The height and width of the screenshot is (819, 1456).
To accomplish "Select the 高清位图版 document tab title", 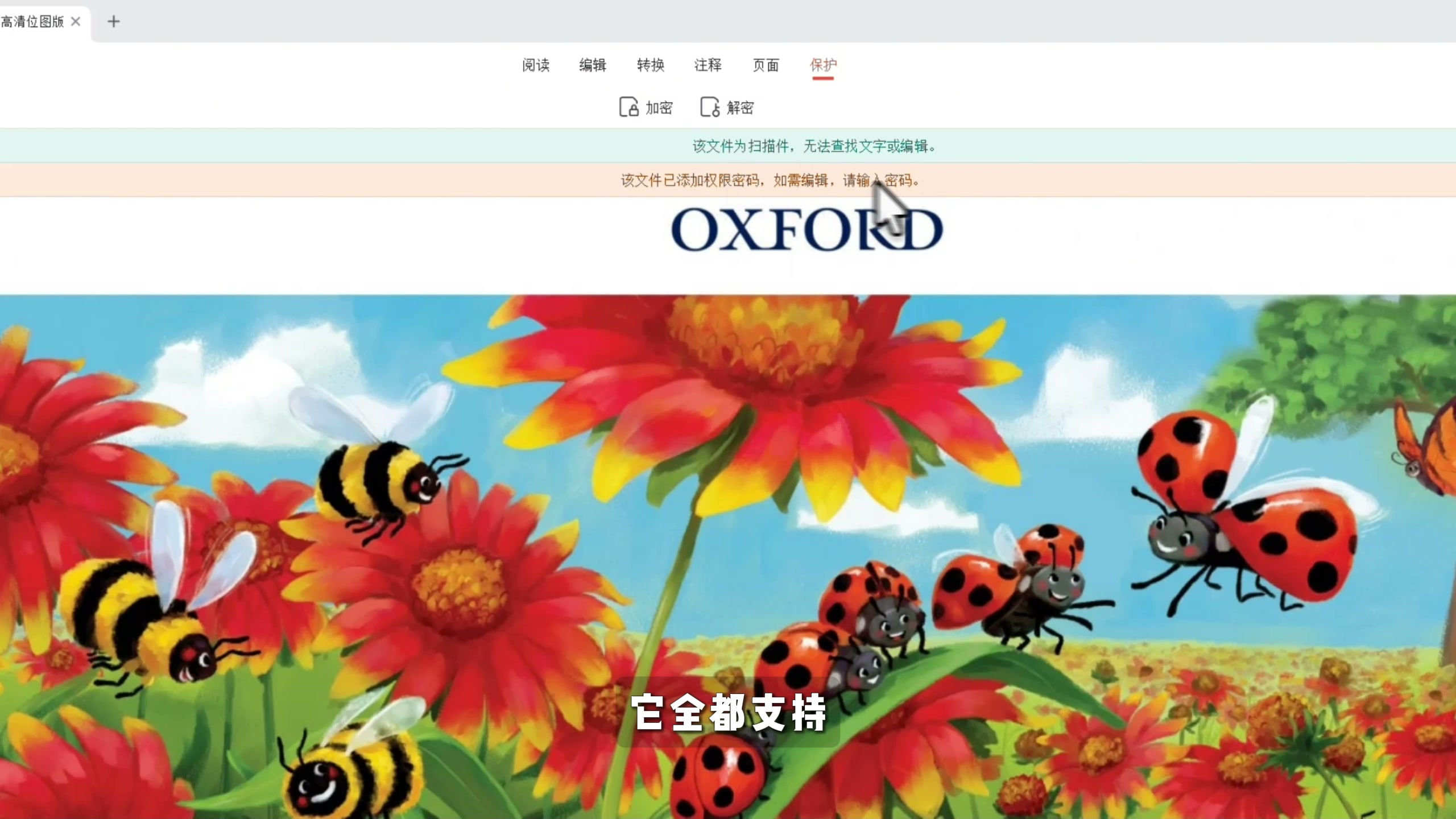I will (32, 22).
